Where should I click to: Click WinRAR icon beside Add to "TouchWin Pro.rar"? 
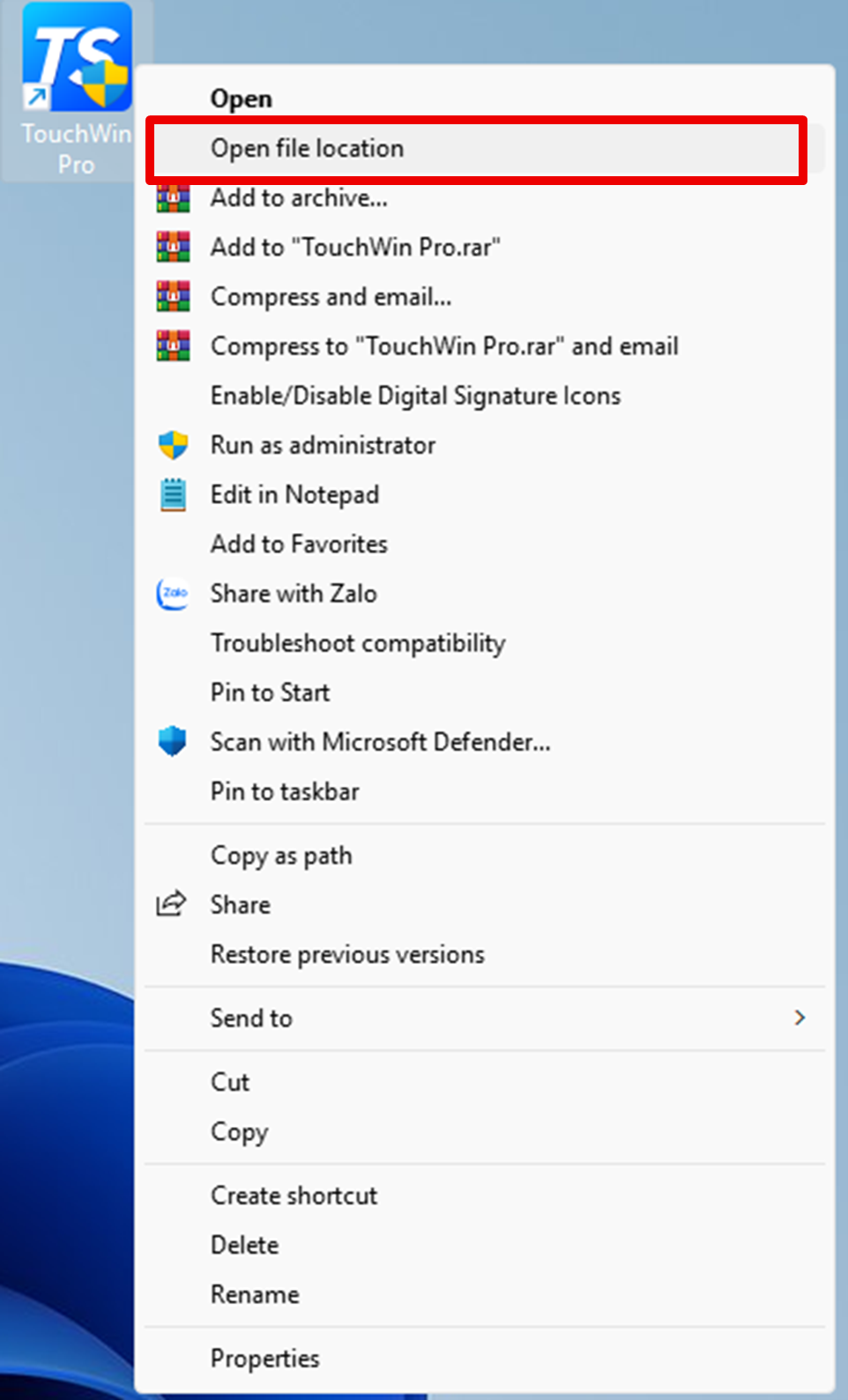[x=173, y=248]
